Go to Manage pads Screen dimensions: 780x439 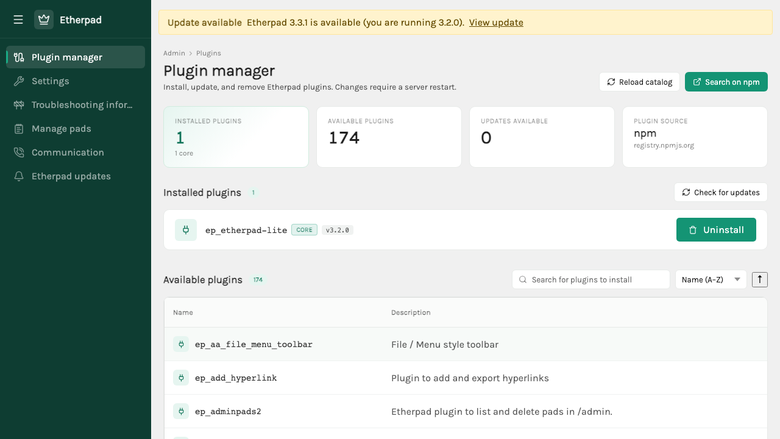pos(76,129)
